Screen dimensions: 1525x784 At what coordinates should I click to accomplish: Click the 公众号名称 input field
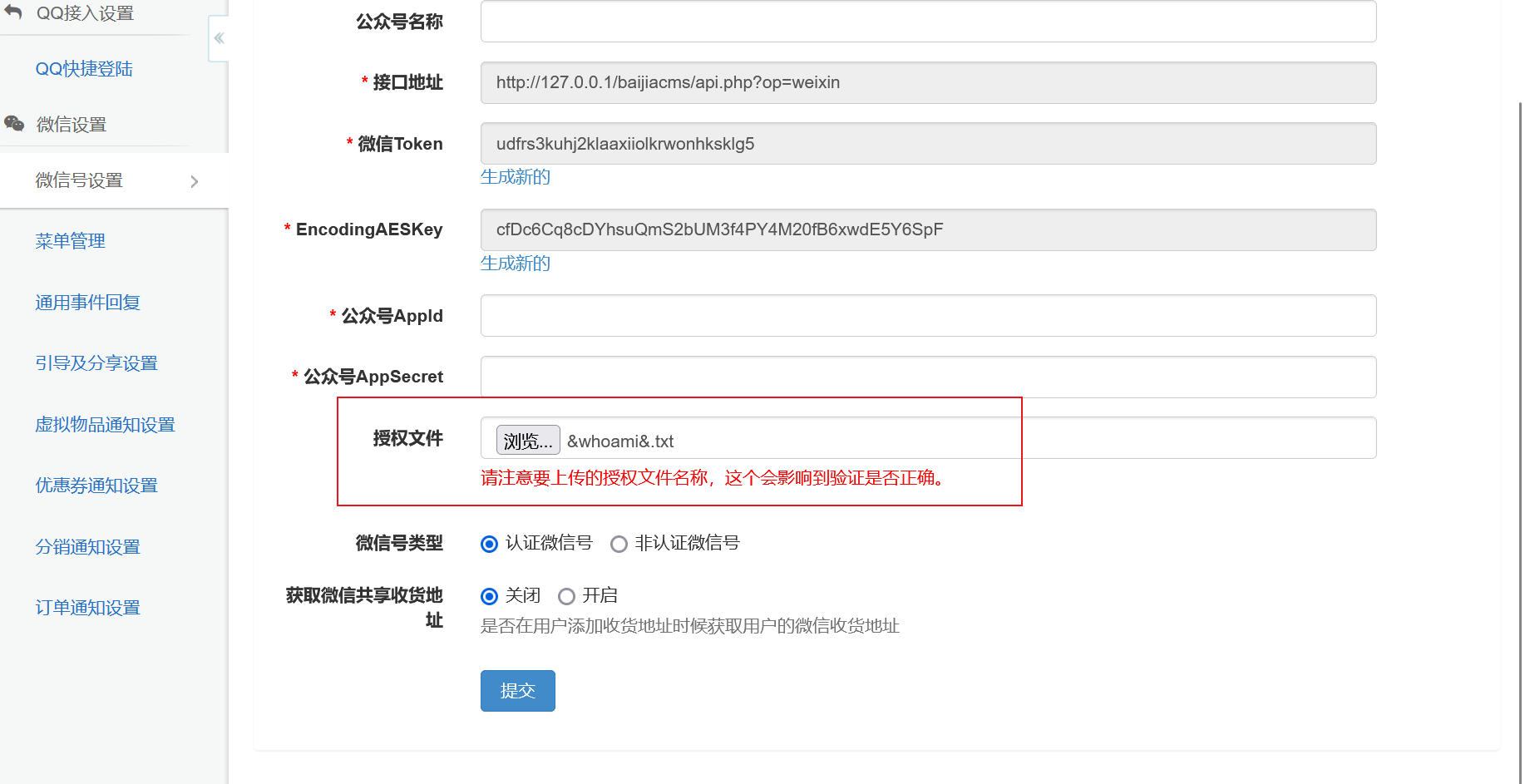pos(927,22)
